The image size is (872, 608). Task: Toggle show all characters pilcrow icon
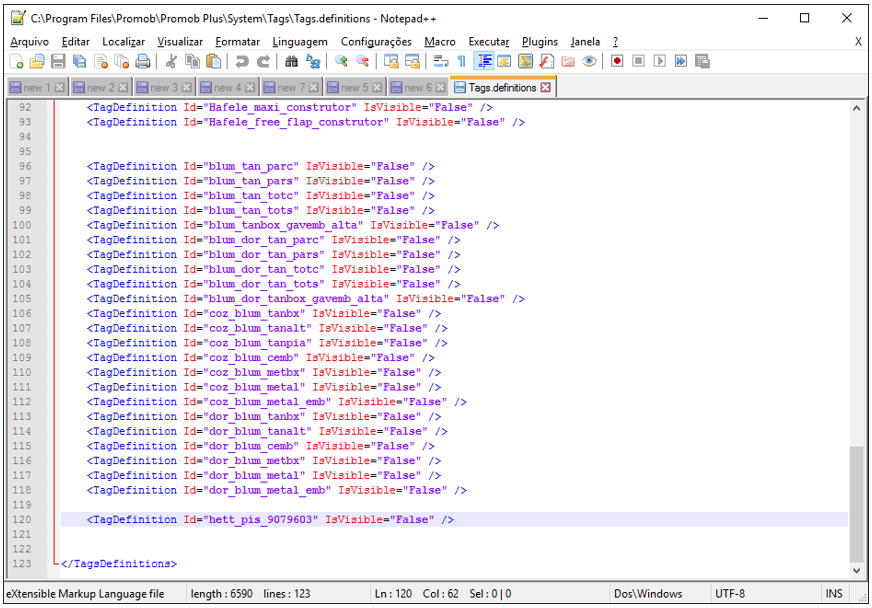click(x=461, y=61)
